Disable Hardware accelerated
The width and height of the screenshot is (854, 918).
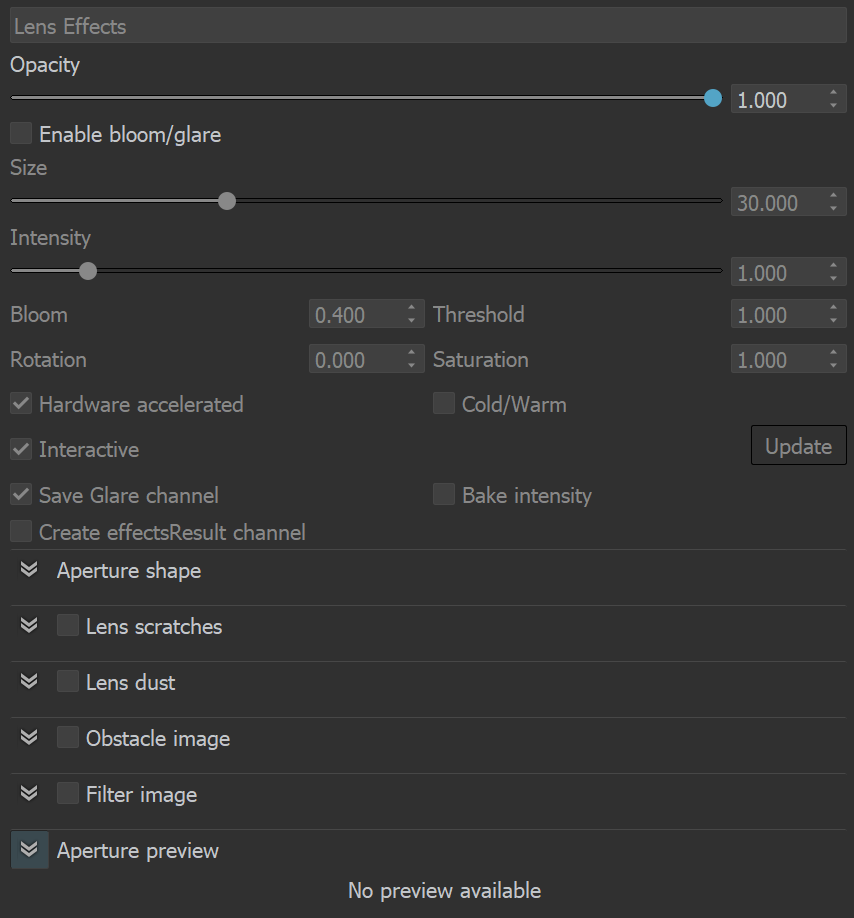click(x=21, y=404)
